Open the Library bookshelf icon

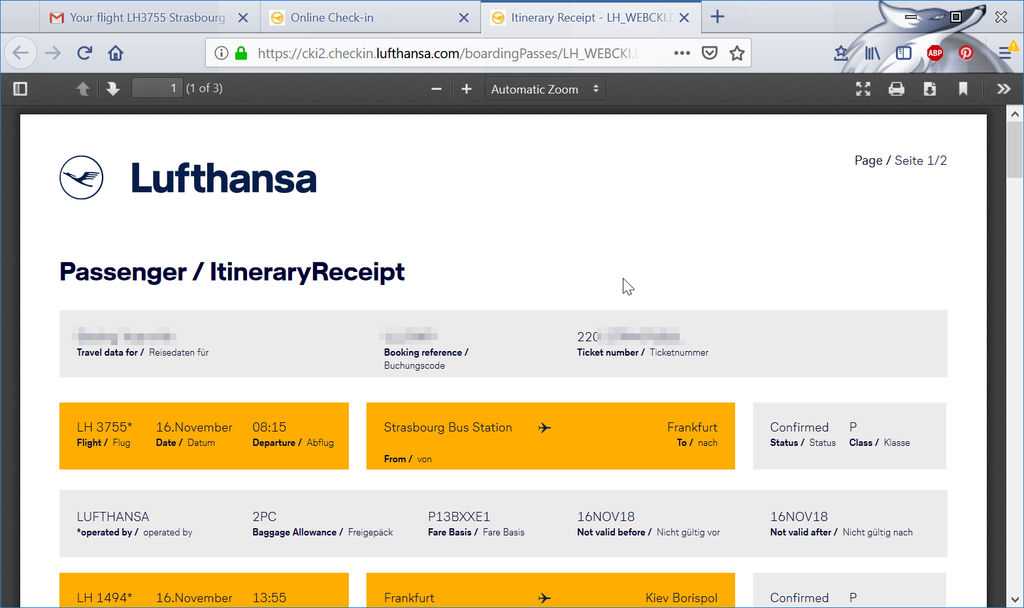(x=872, y=53)
